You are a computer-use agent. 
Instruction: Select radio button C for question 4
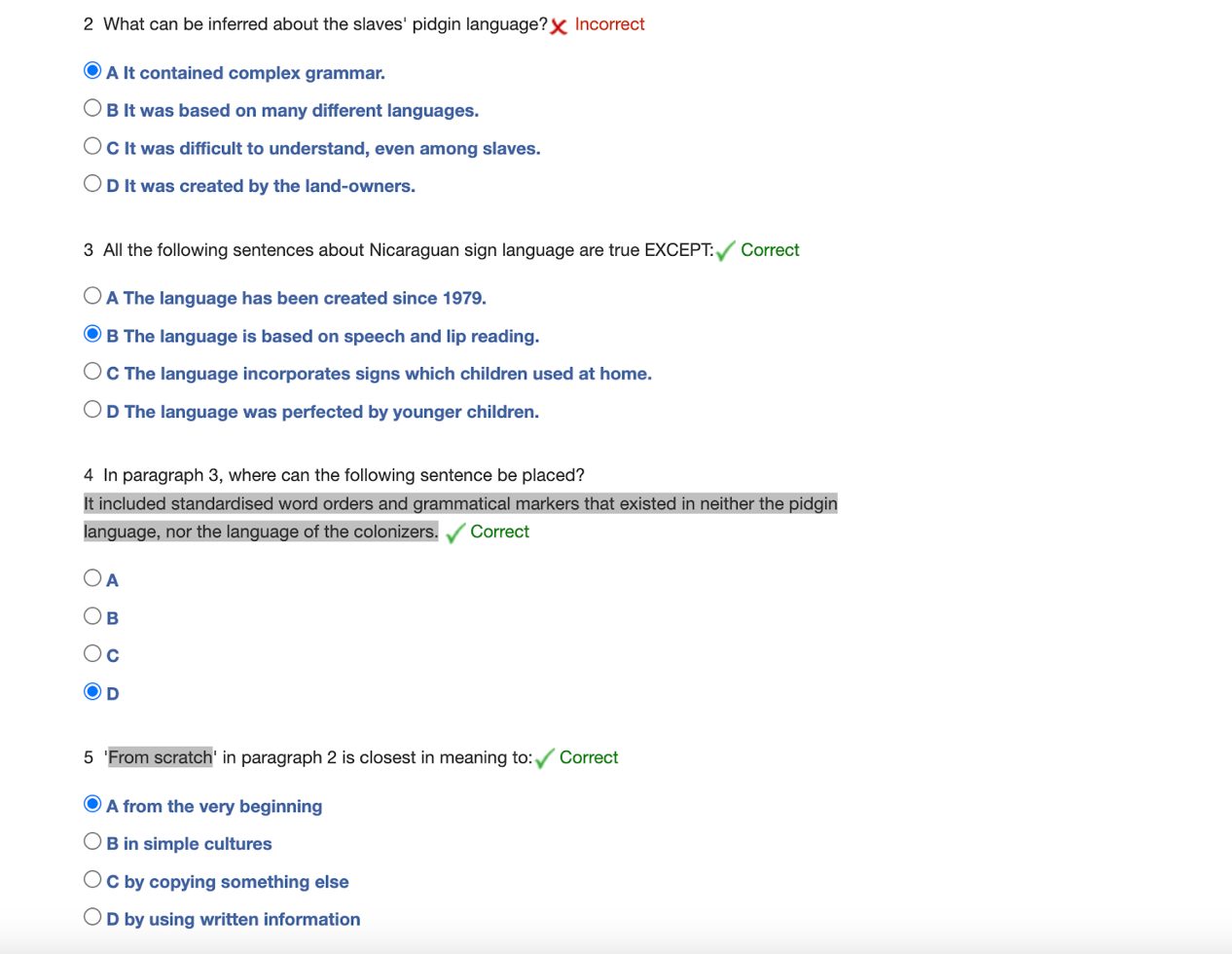point(92,654)
